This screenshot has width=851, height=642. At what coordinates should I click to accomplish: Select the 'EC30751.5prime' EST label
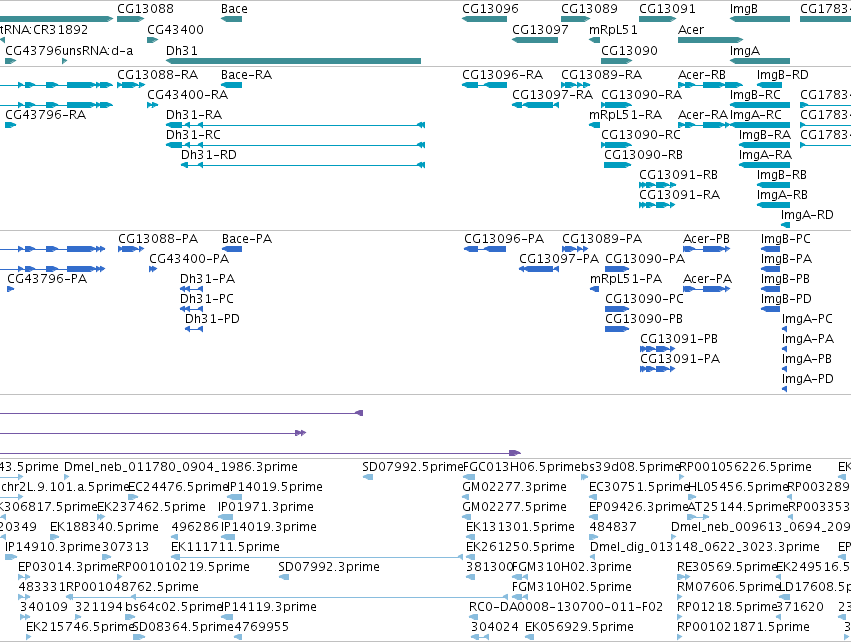pyautogui.click(x=639, y=487)
